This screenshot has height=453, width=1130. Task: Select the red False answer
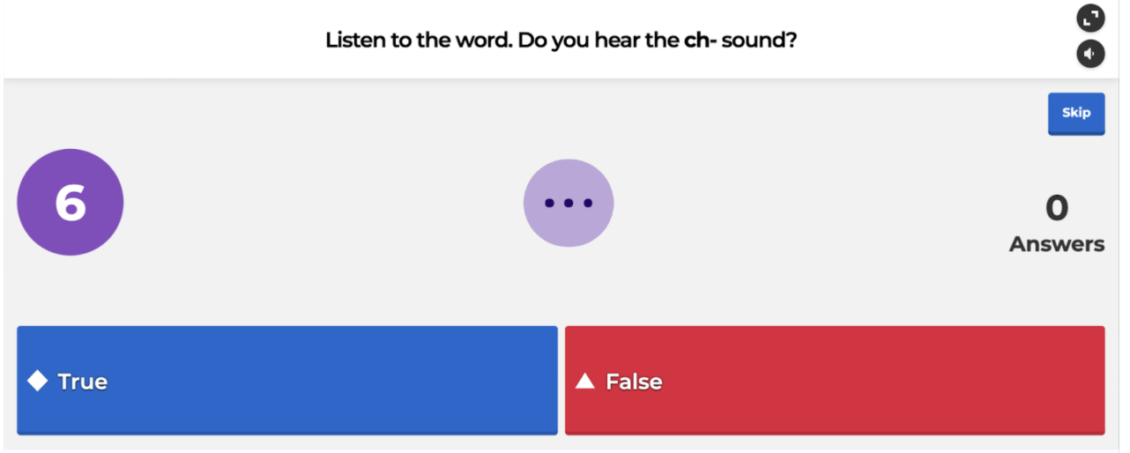point(834,380)
